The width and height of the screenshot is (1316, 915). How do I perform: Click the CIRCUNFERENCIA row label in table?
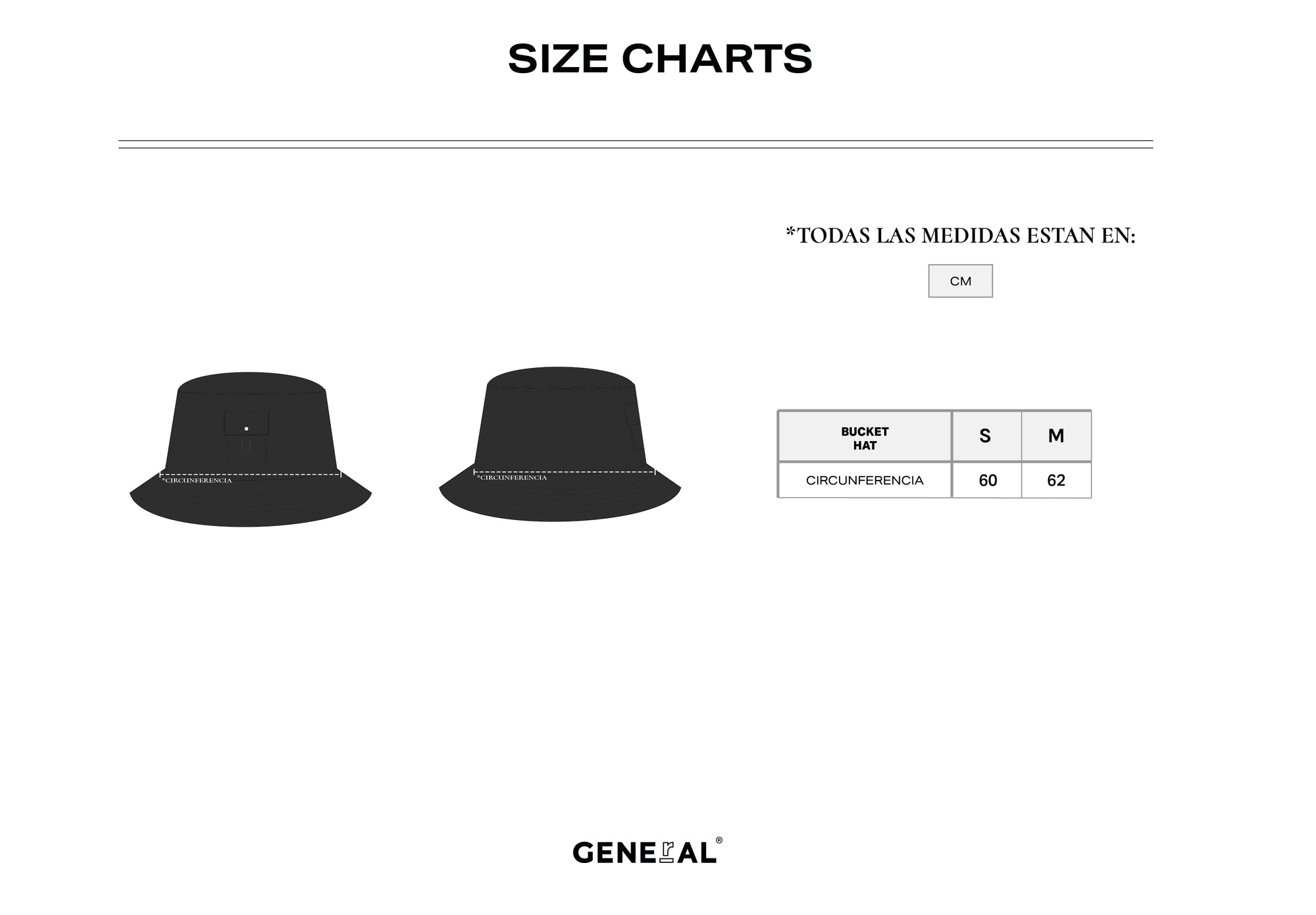coord(865,481)
